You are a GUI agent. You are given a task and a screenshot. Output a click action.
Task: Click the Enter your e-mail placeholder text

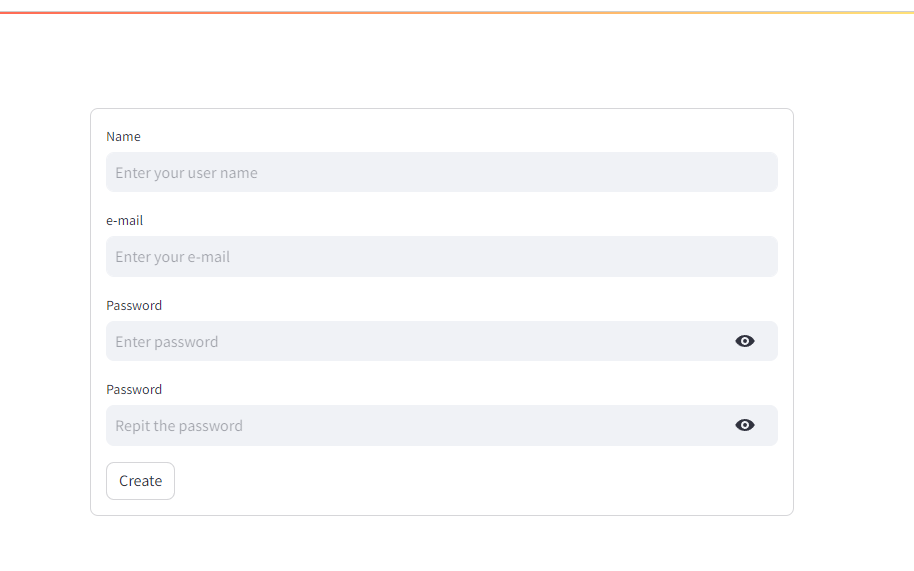172,257
